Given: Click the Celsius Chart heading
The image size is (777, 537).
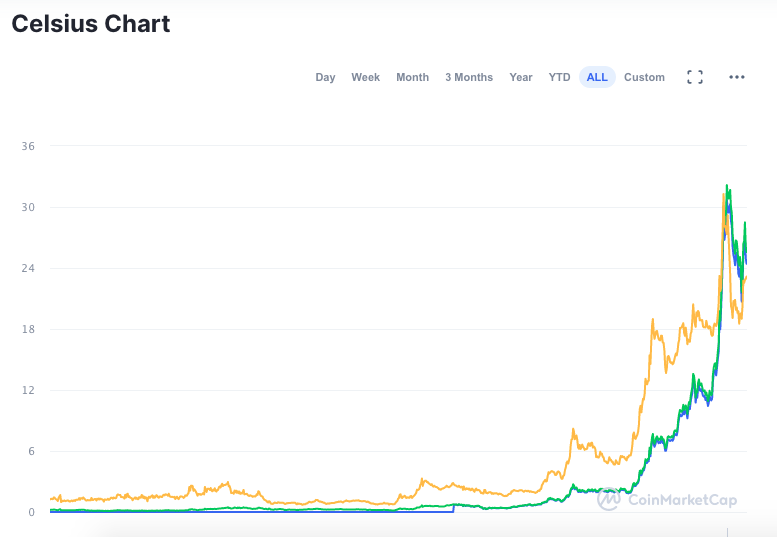Looking at the screenshot, I should click(91, 24).
